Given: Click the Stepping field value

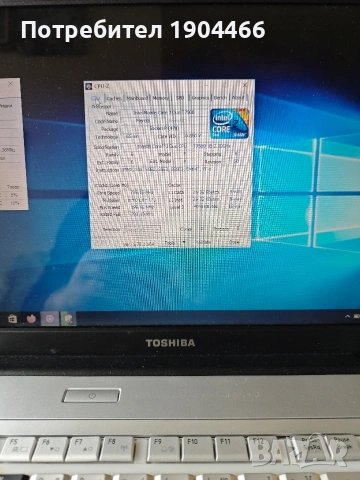Looking at the screenshot, I should pos(236,154).
